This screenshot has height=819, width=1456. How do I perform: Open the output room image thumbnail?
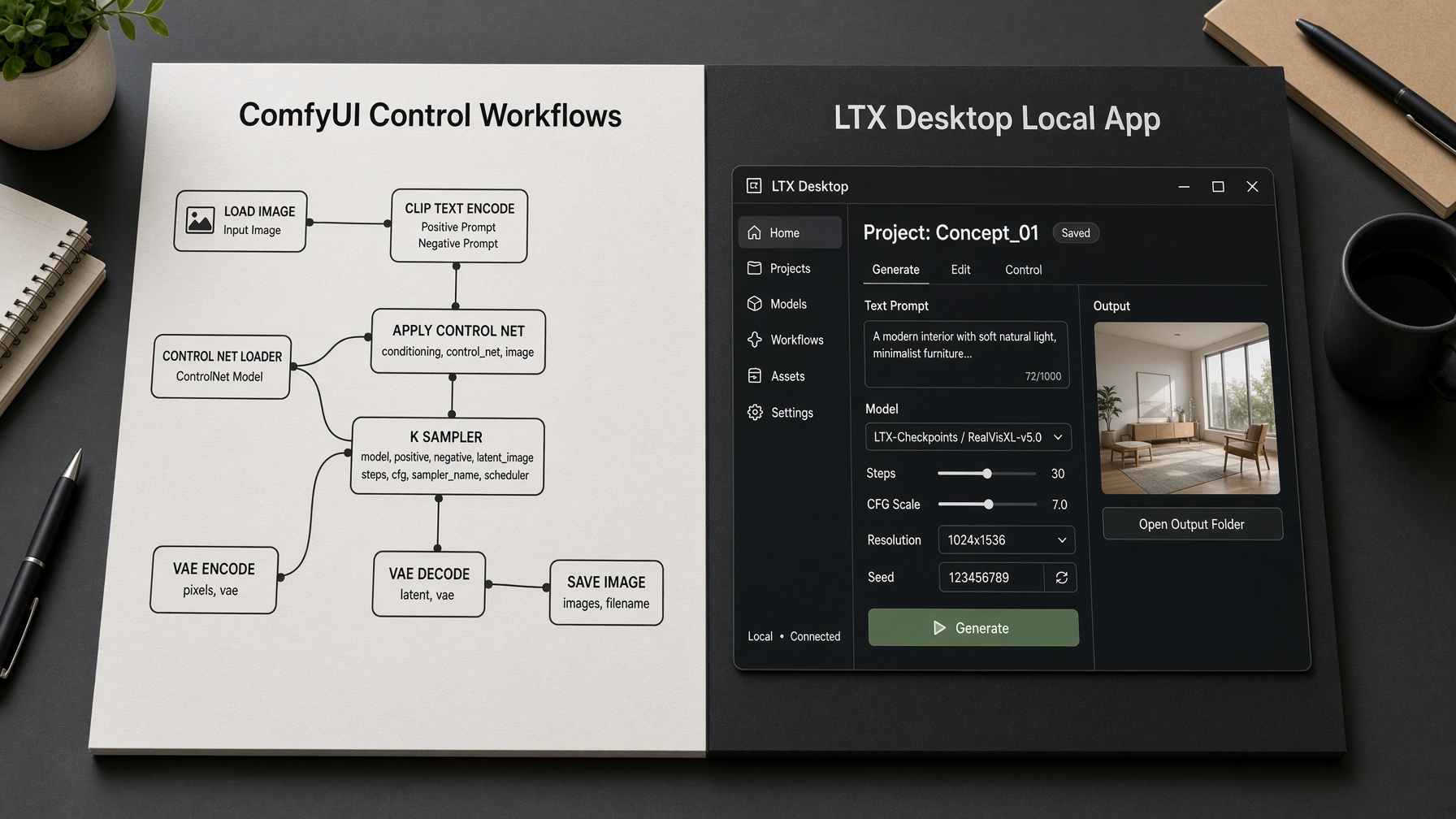pyautogui.click(x=1186, y=408)
